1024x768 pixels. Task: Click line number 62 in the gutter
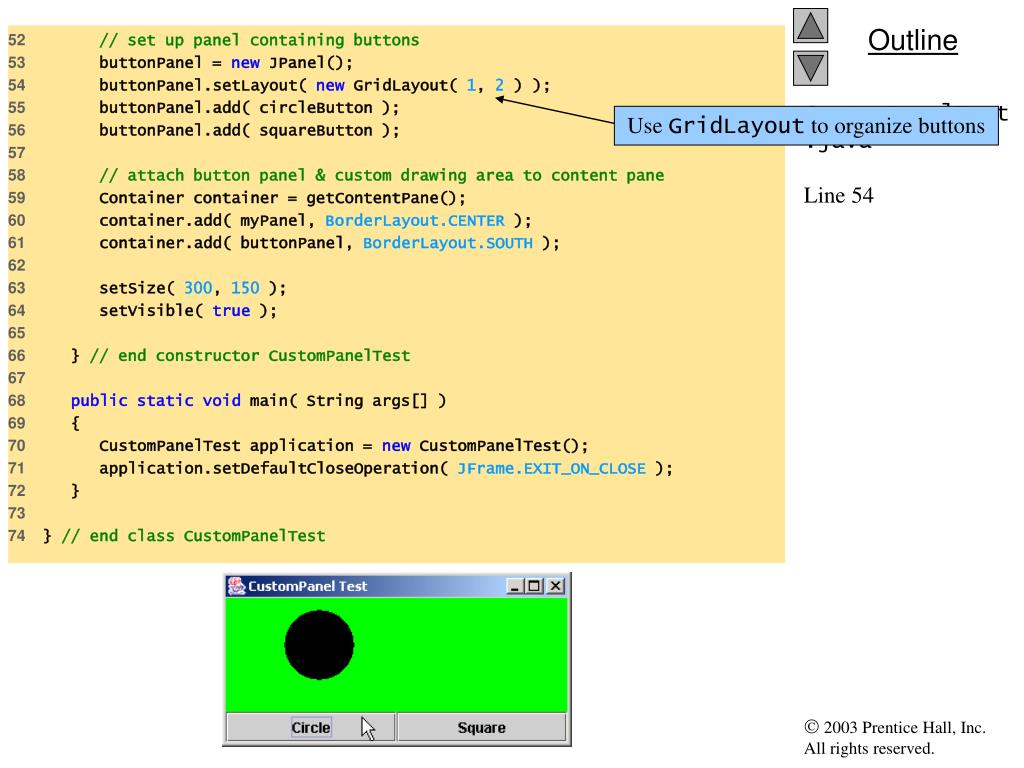tap(17, 266)
